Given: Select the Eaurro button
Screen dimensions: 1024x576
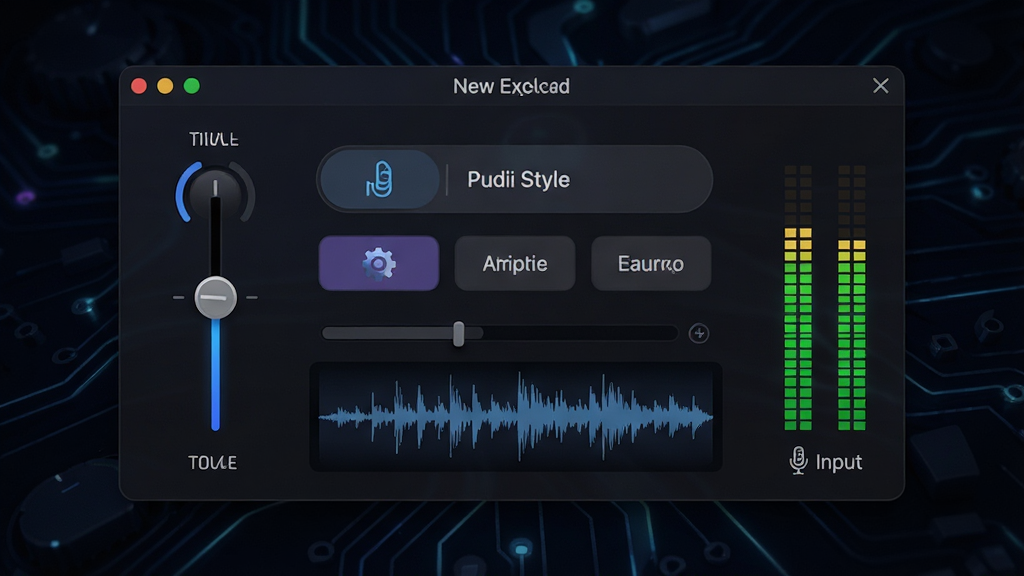Looking at the screenshot, I should coord(650,263).
